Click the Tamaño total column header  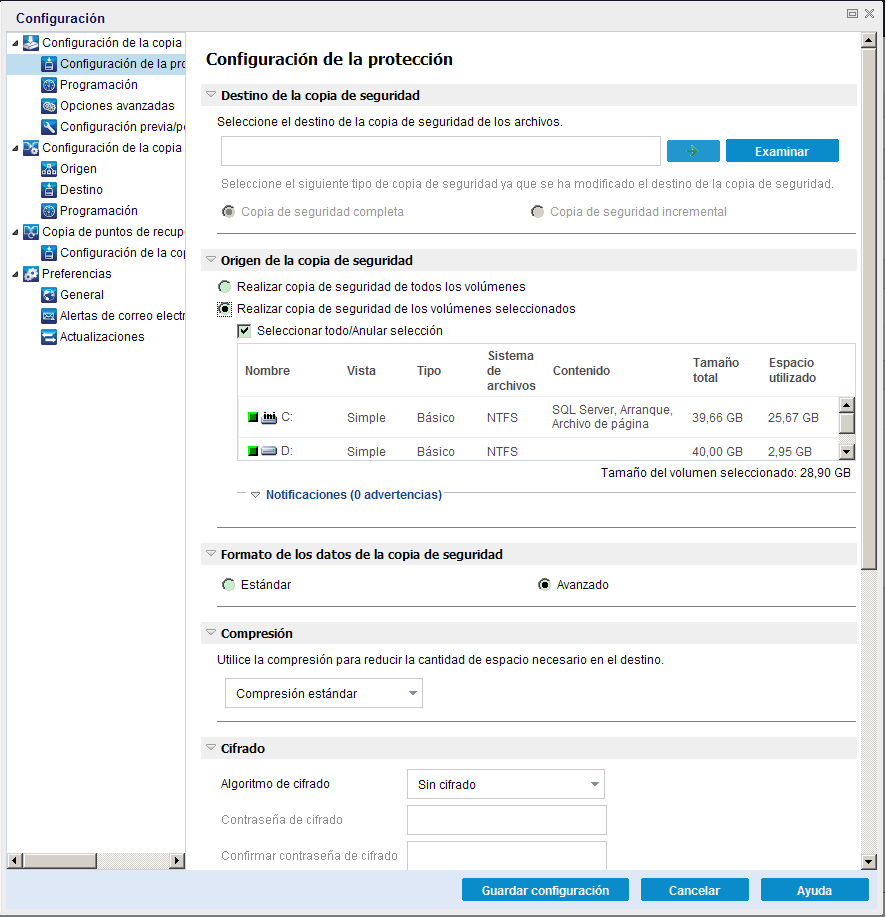pos(716,370)
